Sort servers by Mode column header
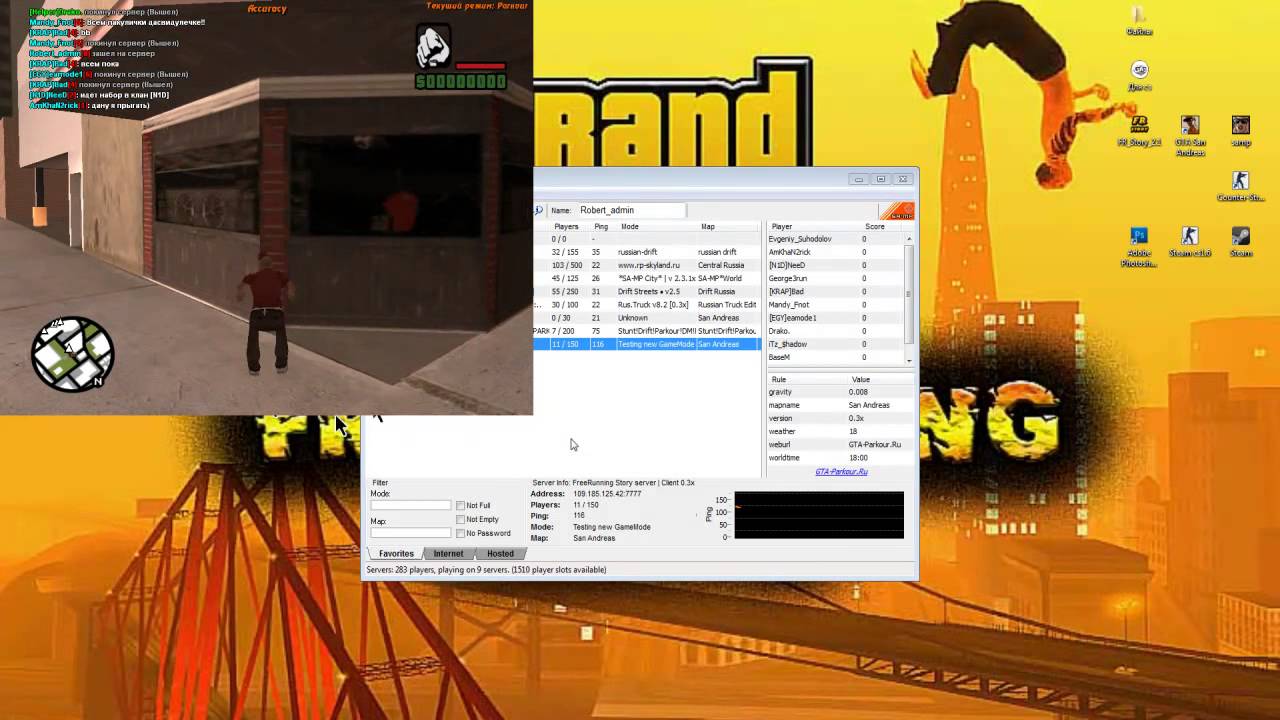 click(x=656, y=227)
